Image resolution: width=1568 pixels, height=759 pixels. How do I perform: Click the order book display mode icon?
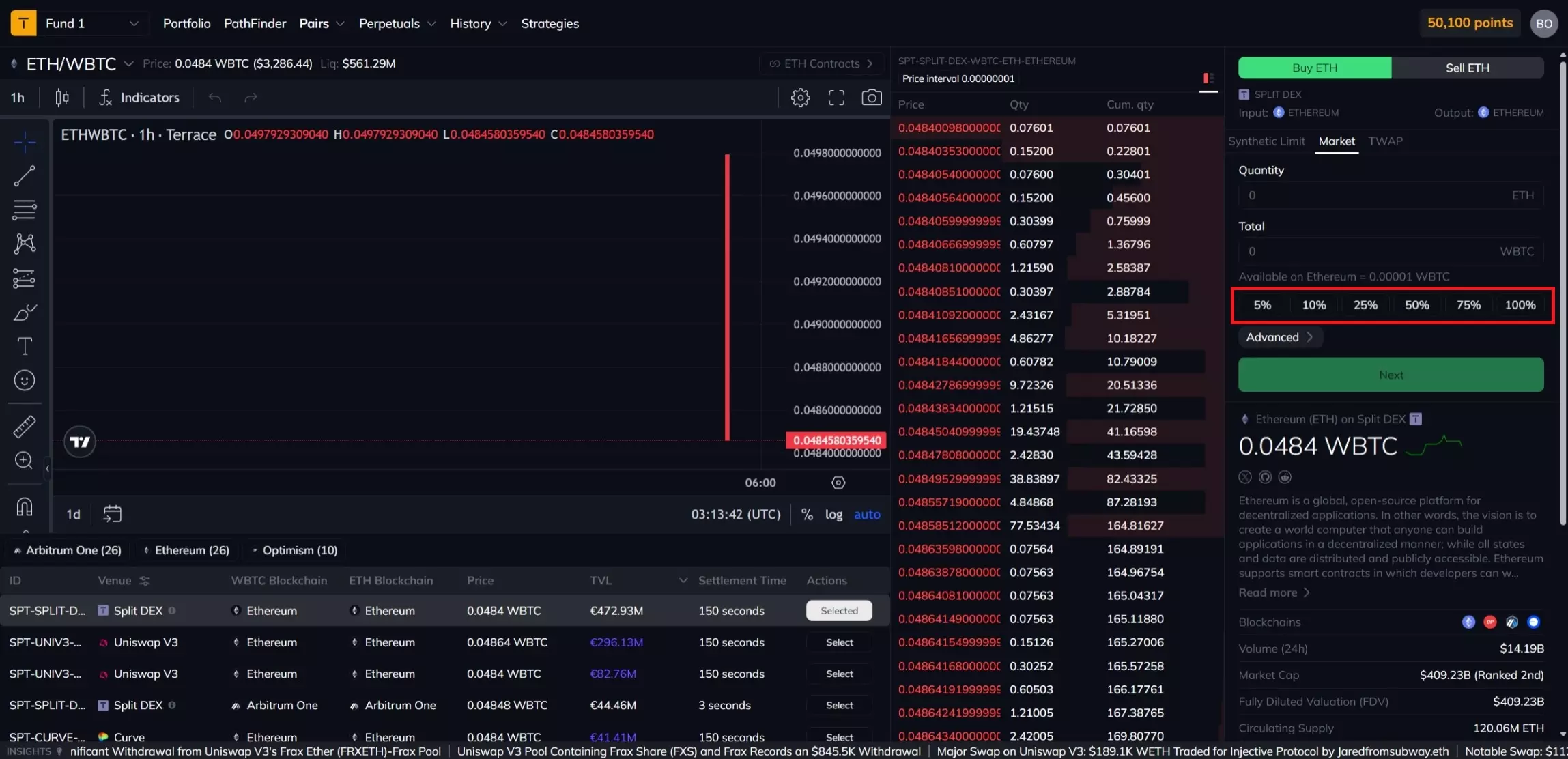pyautogui.click(x=1208, y=78)
